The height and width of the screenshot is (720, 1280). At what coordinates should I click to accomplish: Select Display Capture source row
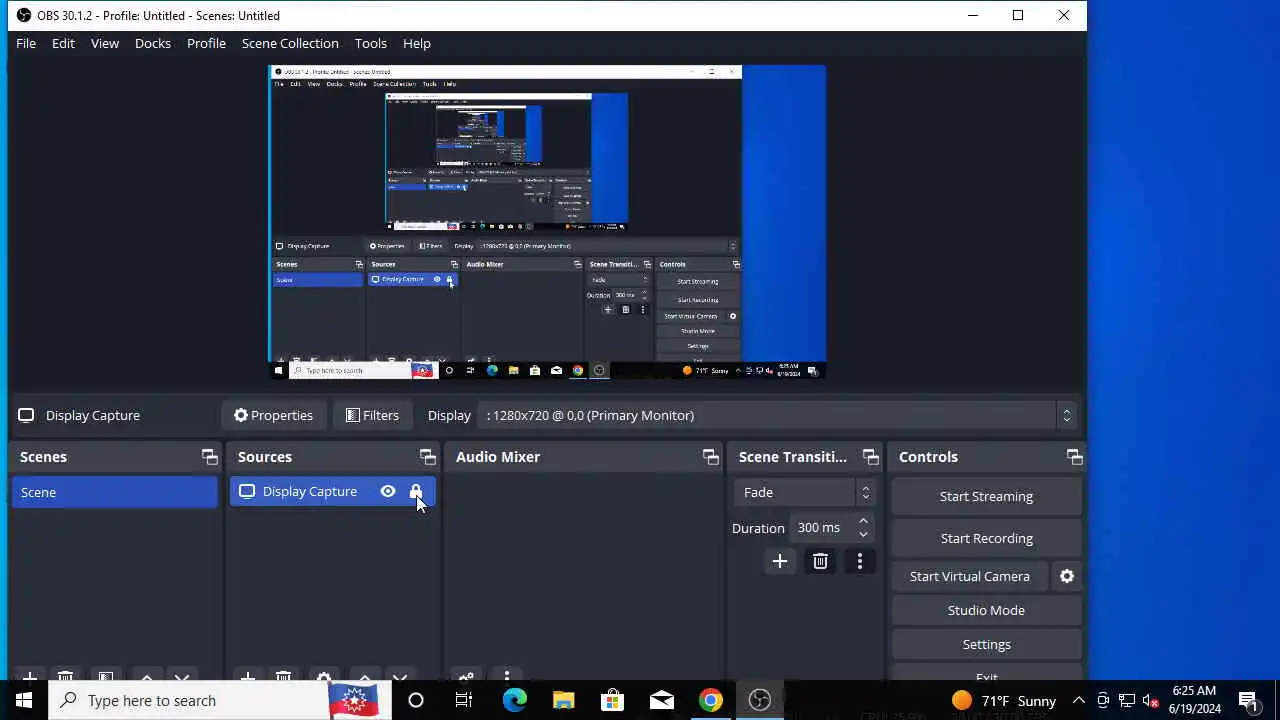333,491
